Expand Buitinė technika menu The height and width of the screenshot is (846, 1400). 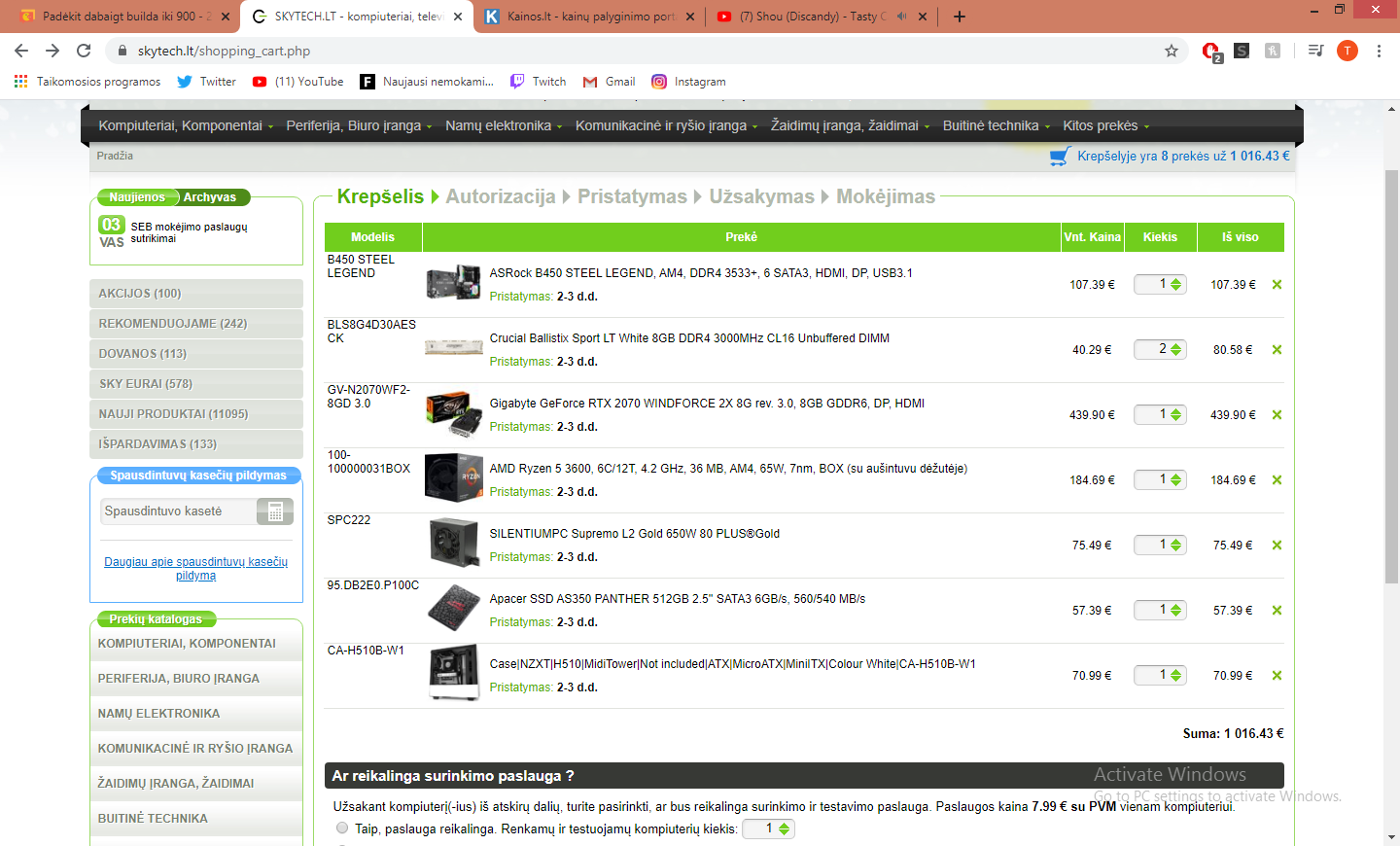coord(996,125)
